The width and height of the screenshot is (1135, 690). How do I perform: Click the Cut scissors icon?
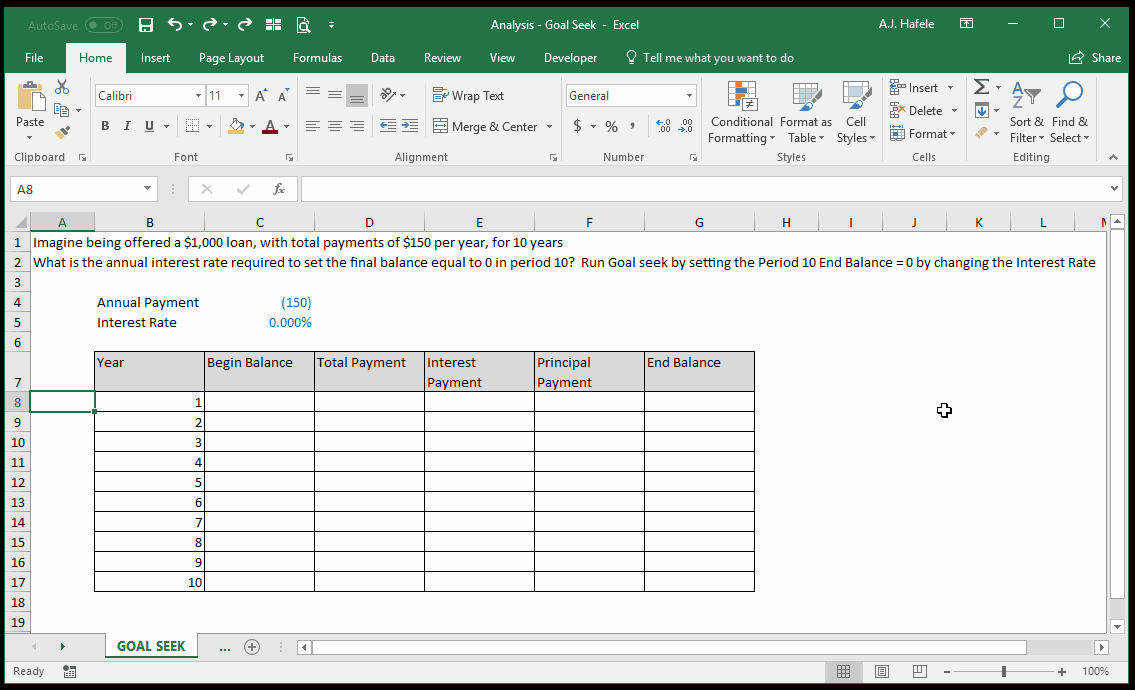[x=62, y=88]
